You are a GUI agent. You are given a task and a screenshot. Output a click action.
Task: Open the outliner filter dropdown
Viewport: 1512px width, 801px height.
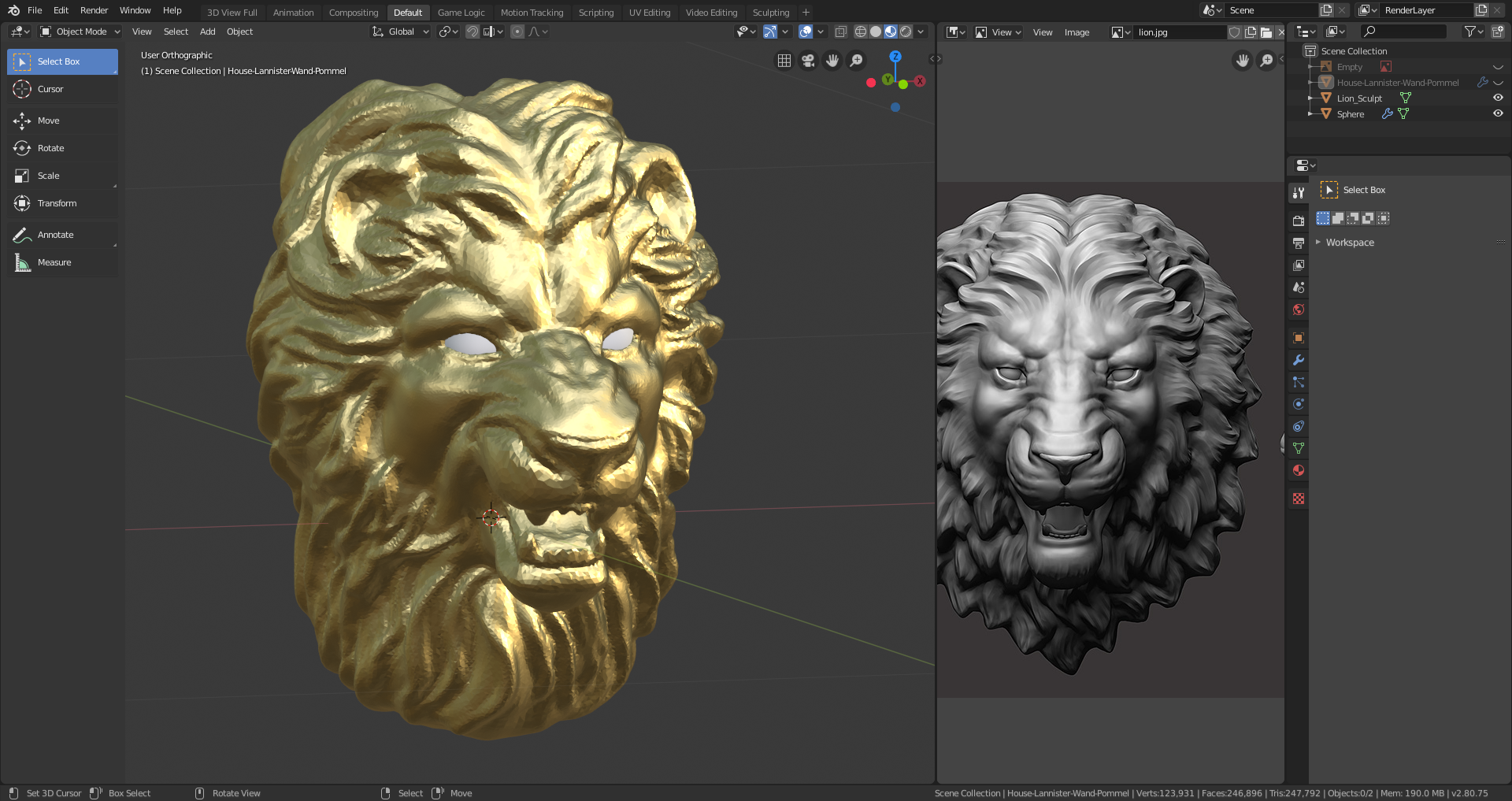1473,32
